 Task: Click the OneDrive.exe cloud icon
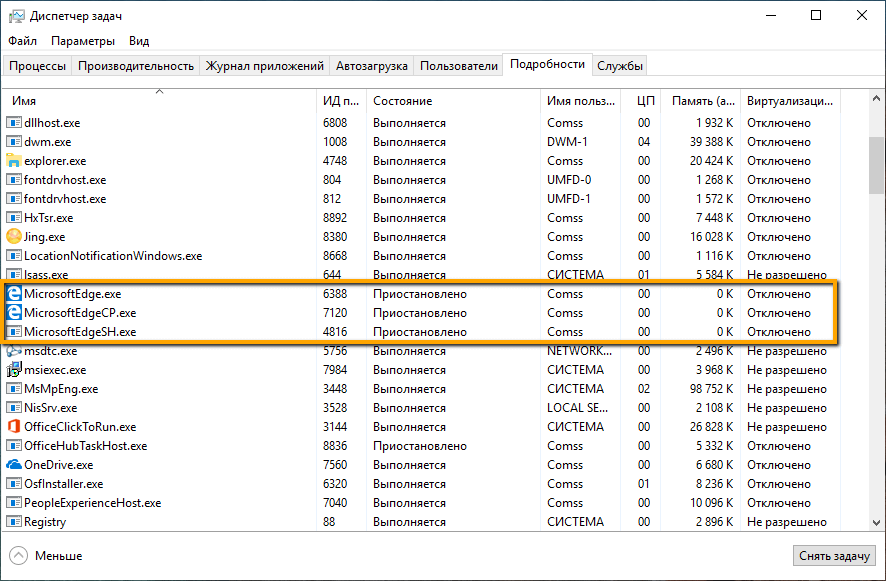coord(12,464)
